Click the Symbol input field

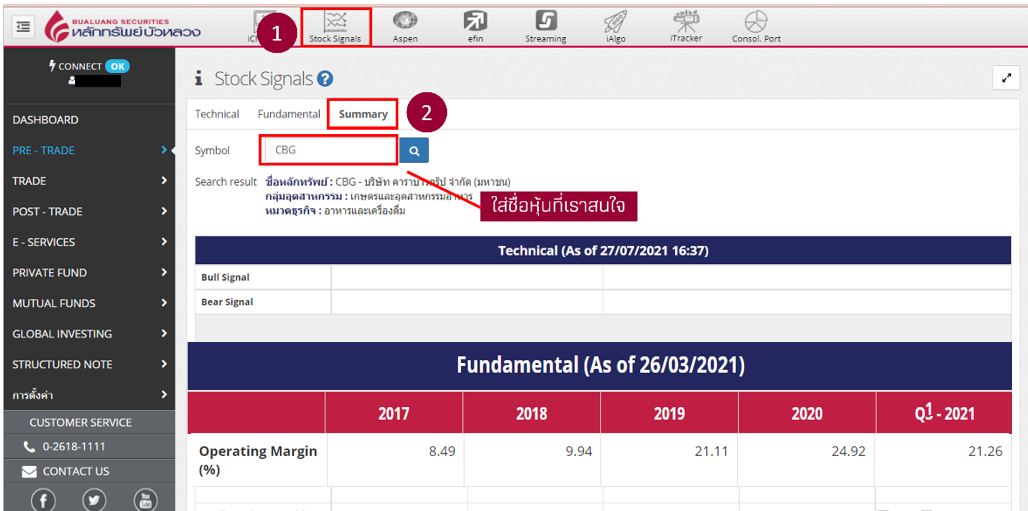328,151
